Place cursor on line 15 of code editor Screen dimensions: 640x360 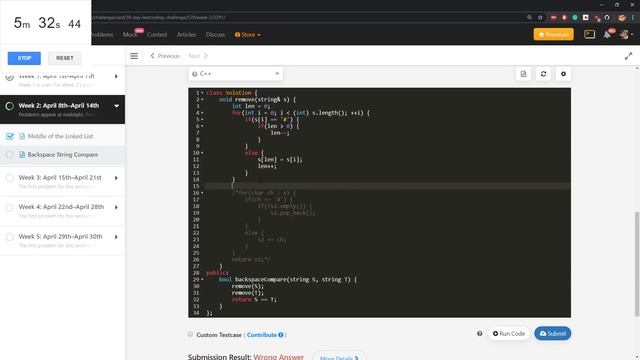coord(387,186)
